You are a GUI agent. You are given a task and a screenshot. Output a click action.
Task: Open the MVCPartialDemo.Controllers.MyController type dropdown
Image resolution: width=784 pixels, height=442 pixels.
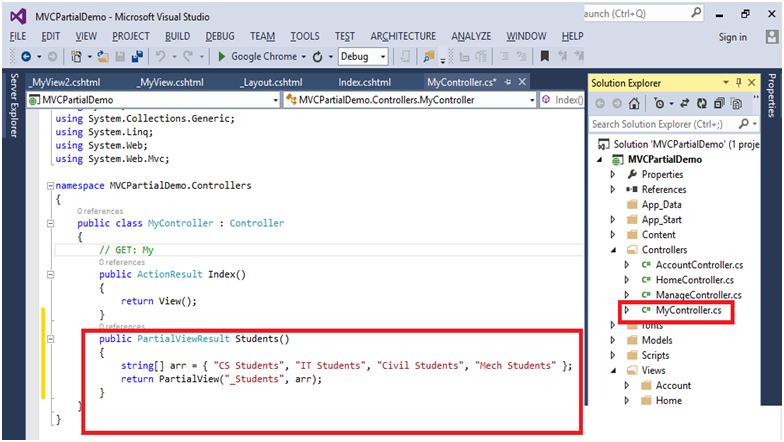(x=532, y=100)
